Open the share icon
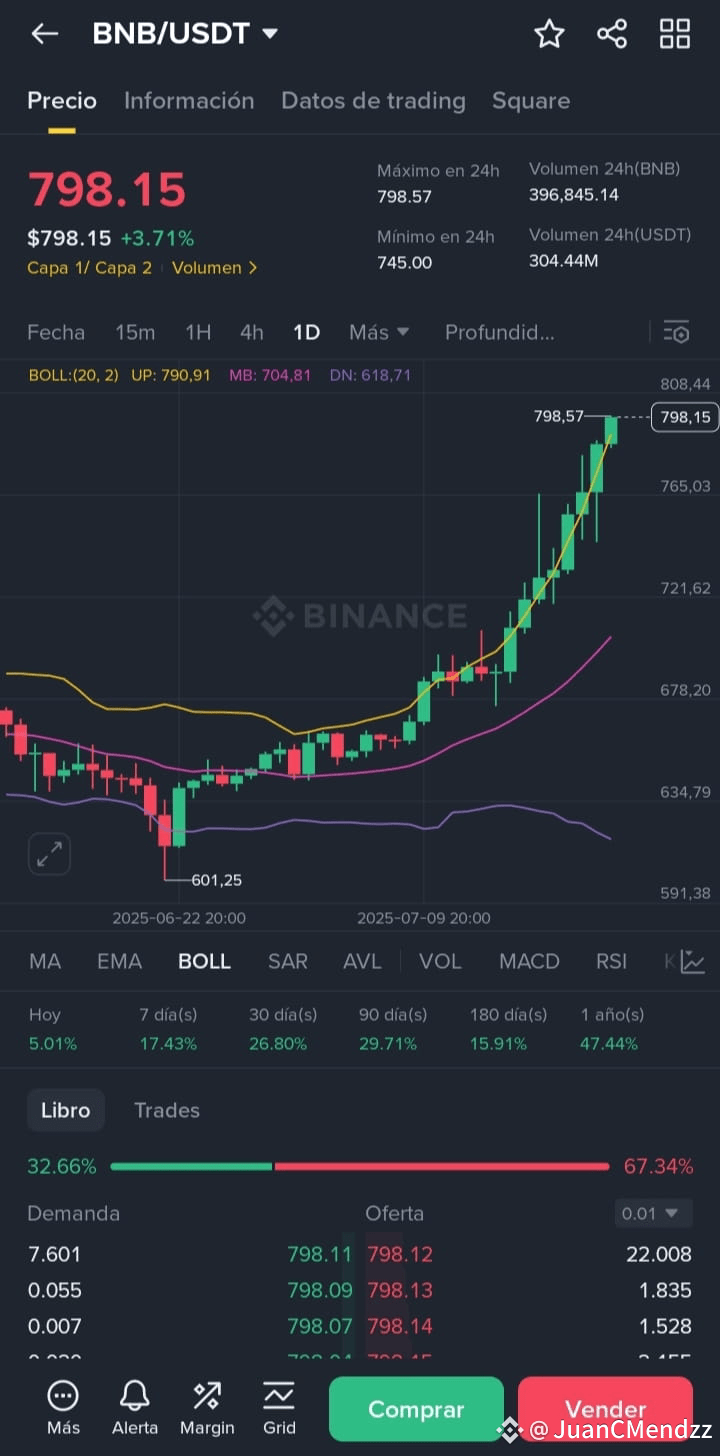Image resolution: width=720 pixels, height=1456 pixels. pos(611,34)
